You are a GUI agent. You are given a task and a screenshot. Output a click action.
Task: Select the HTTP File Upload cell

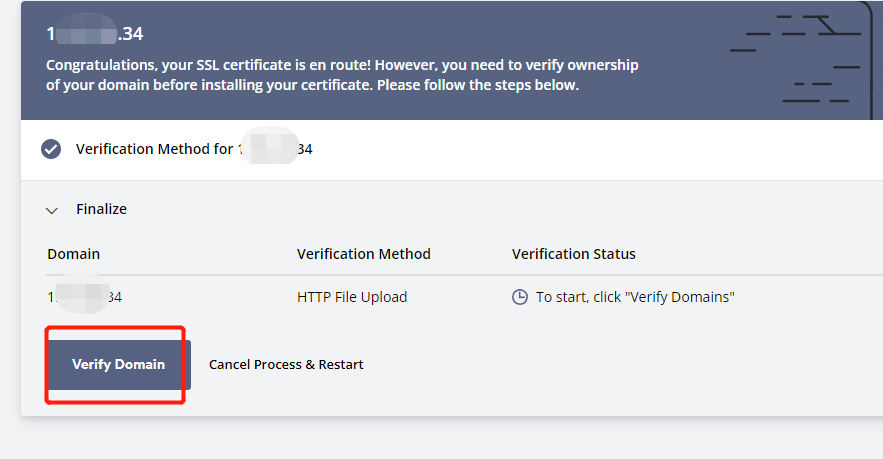tap(352, 297)
